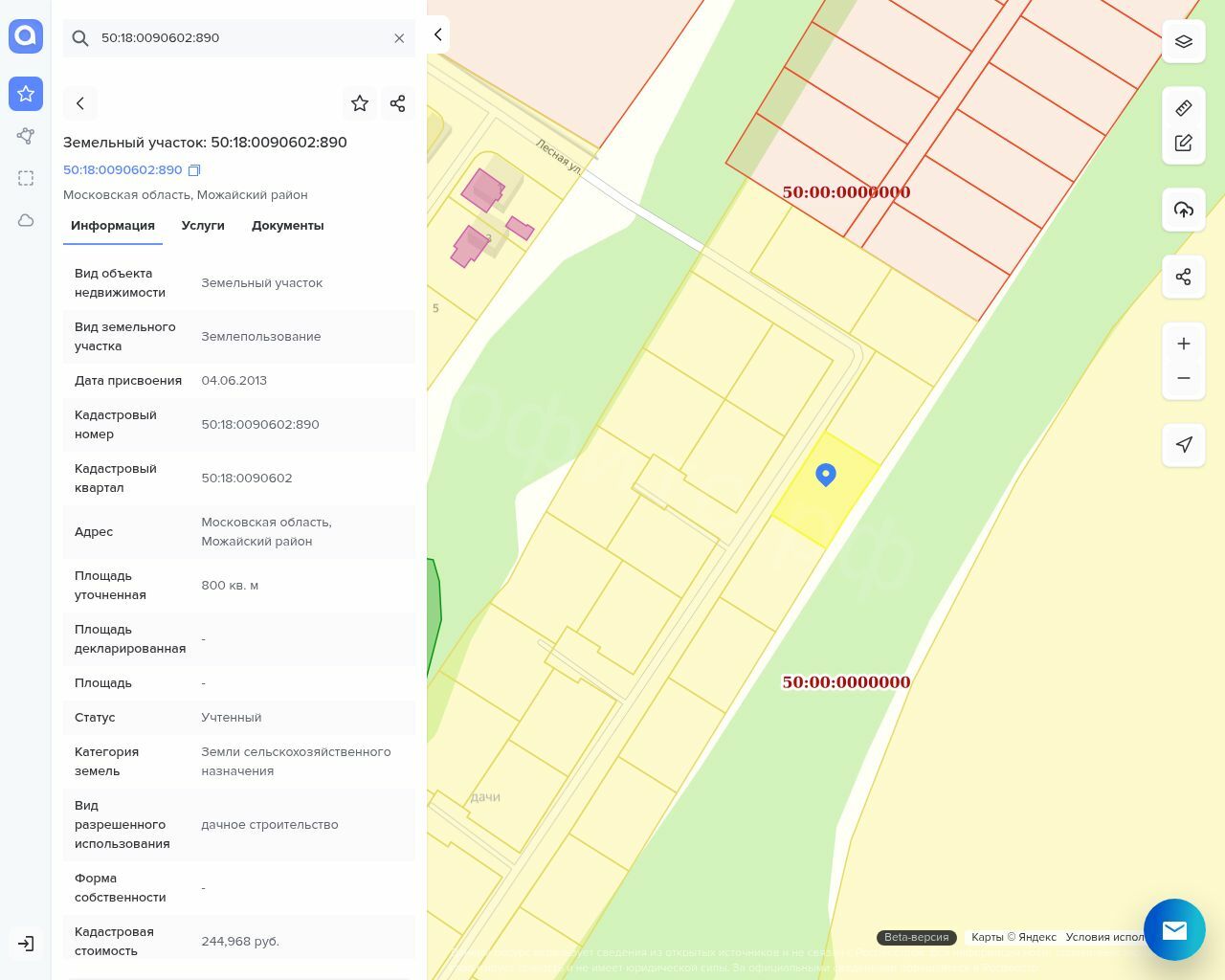Open the map layers panel
1225x980 pixels.
tap(1183, 42)
